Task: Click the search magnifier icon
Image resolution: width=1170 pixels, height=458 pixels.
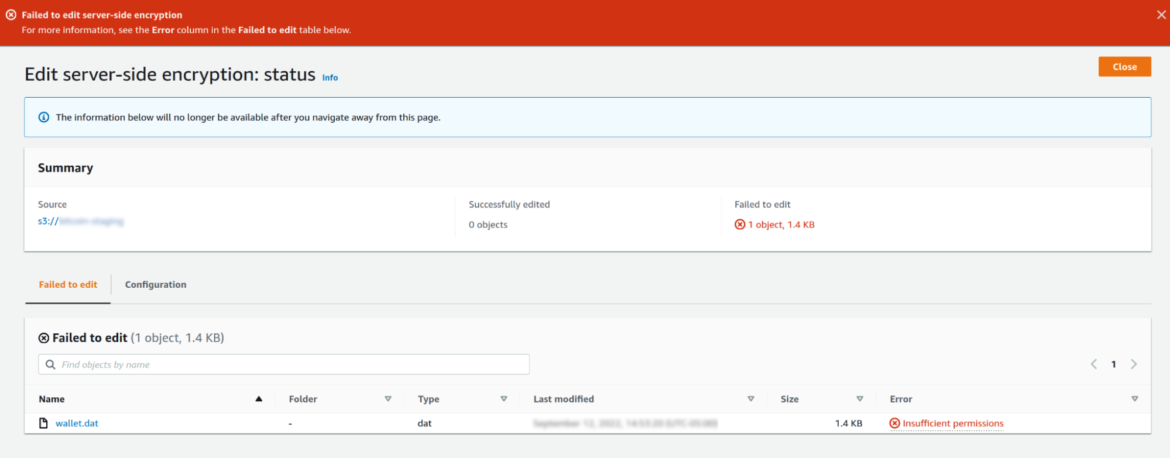Action: coord(50,364)
